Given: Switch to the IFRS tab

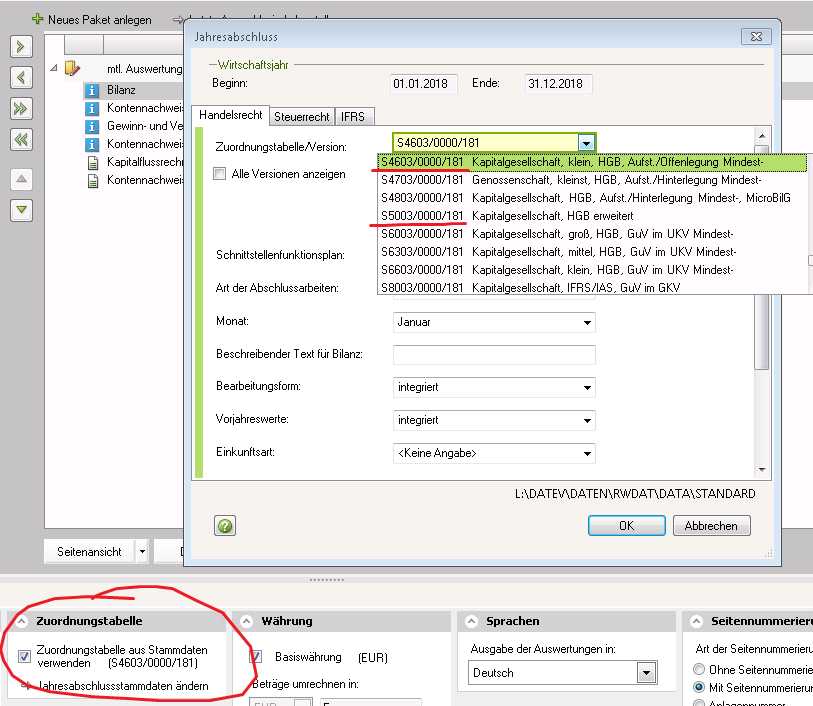Looking at the screenshot, I should click(x=352, y=116).
